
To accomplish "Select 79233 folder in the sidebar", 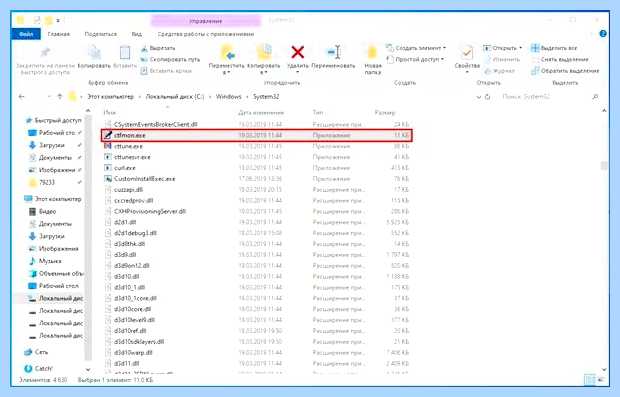I will tap(47, 182).
